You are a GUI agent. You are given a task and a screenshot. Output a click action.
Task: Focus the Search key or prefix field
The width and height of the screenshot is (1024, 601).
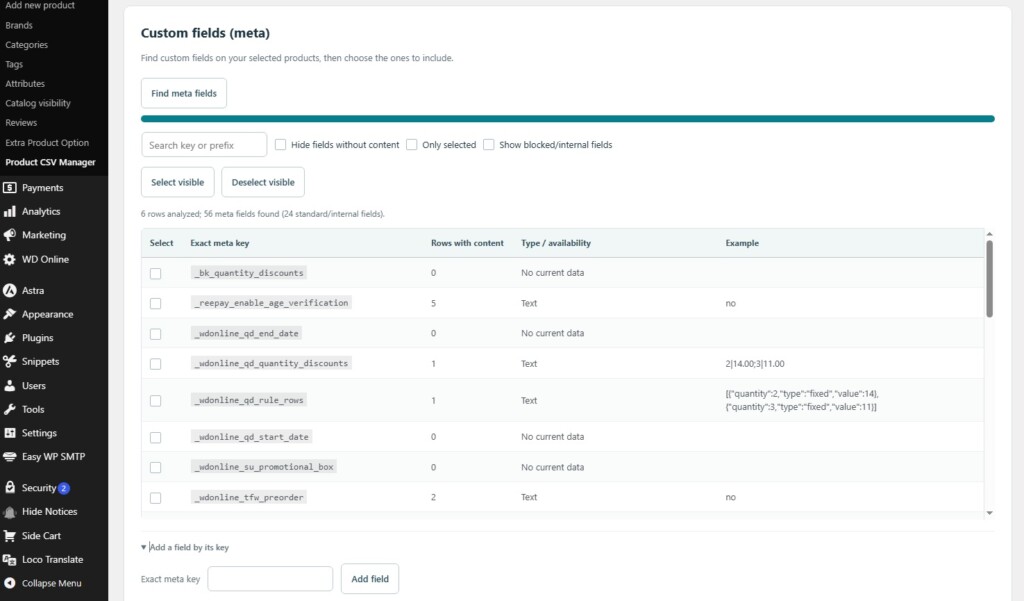[204, 145]
